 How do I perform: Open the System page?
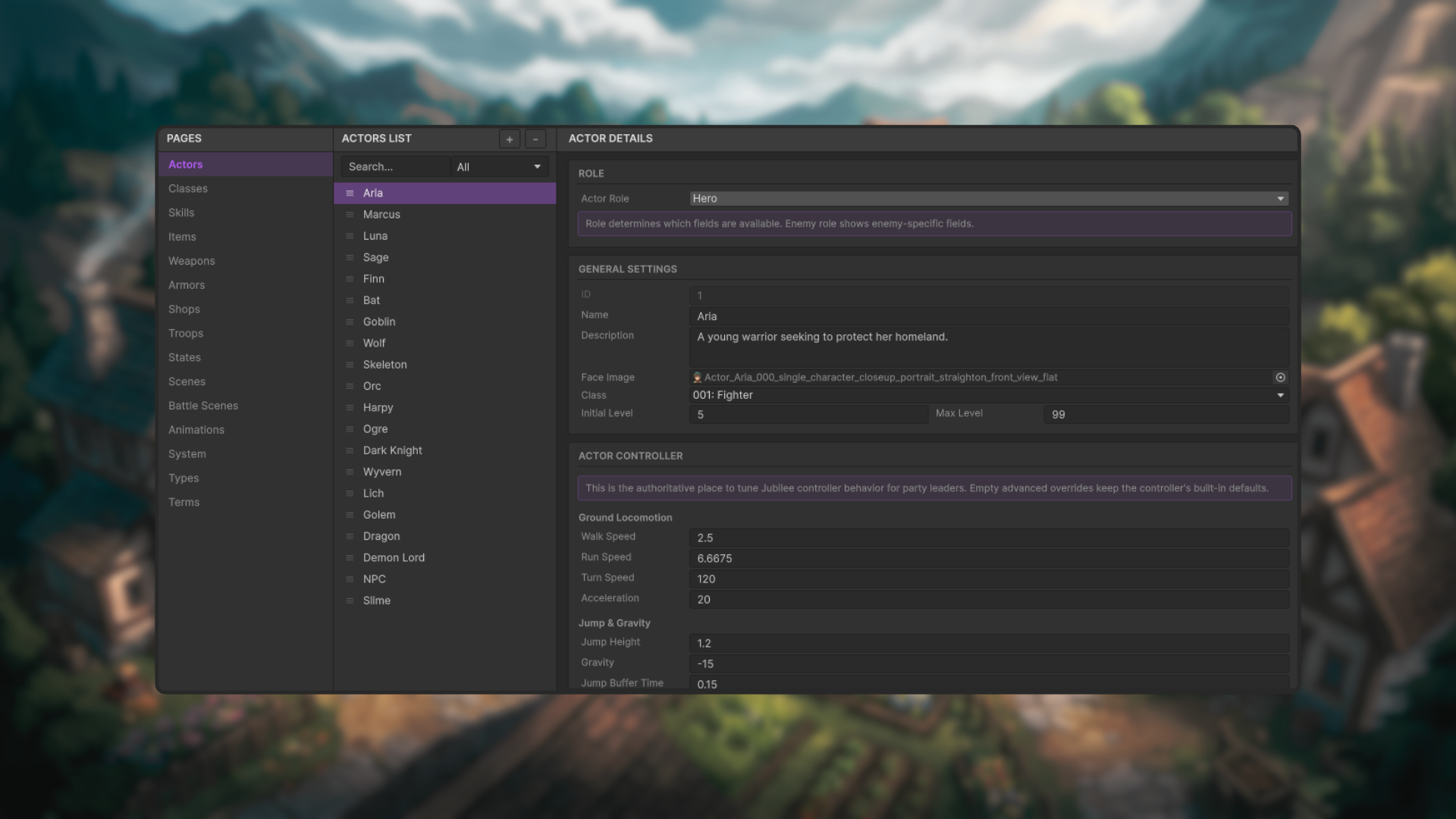246,454
